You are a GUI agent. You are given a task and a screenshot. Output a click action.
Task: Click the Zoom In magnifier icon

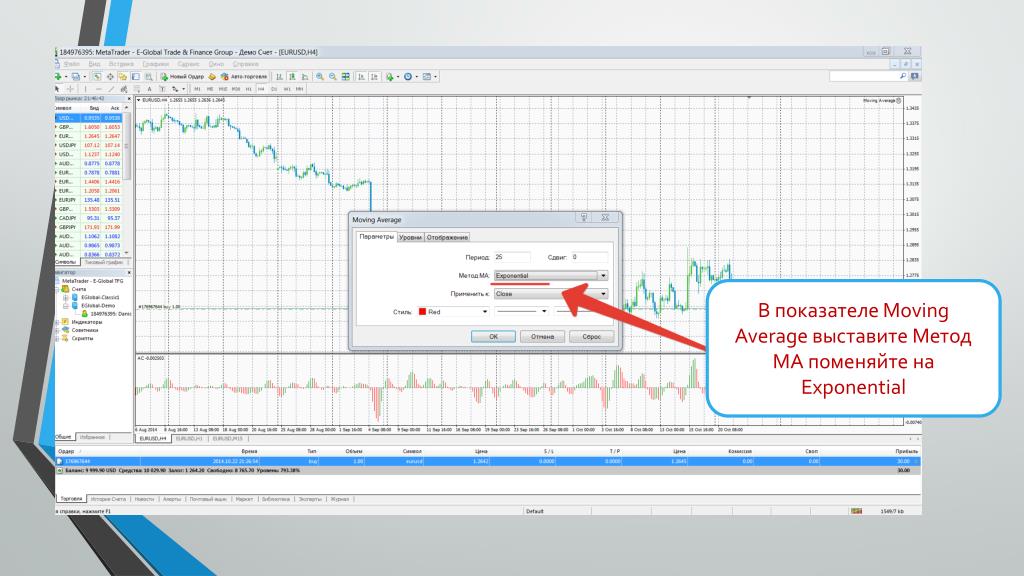[320, 76]
